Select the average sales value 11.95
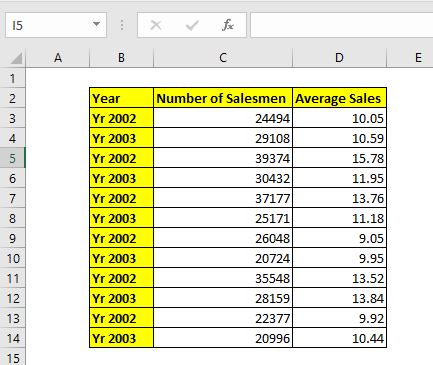 (x=339, y=178)
